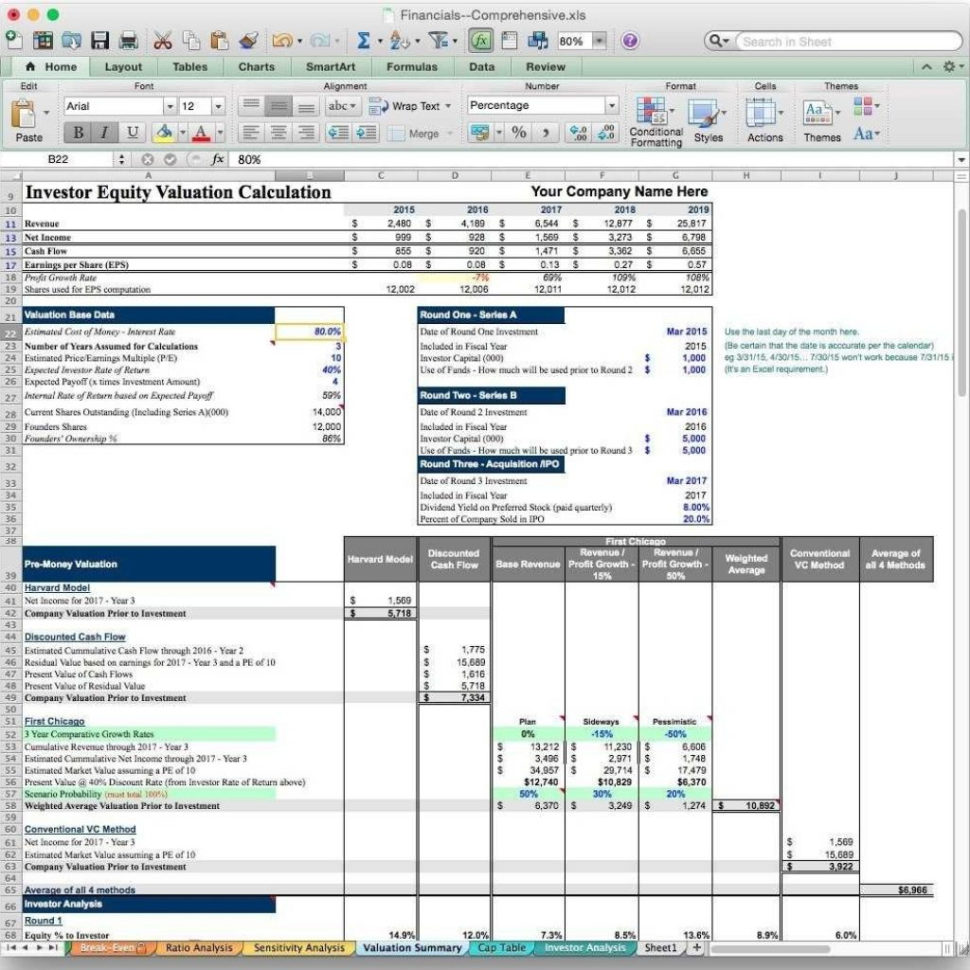Apply the red font color

[x=200, y=132]
